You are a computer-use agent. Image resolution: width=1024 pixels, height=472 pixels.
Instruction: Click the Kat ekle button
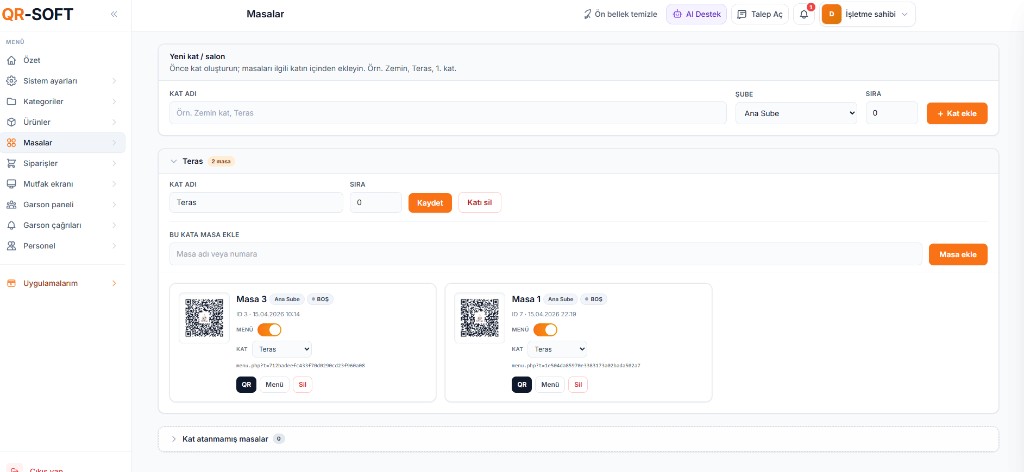(957, 113)
